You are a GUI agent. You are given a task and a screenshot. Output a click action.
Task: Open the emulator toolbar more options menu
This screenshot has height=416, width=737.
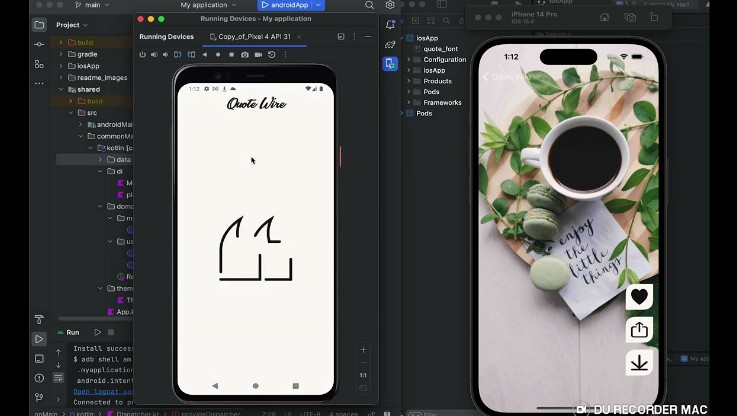coord(285,55)
